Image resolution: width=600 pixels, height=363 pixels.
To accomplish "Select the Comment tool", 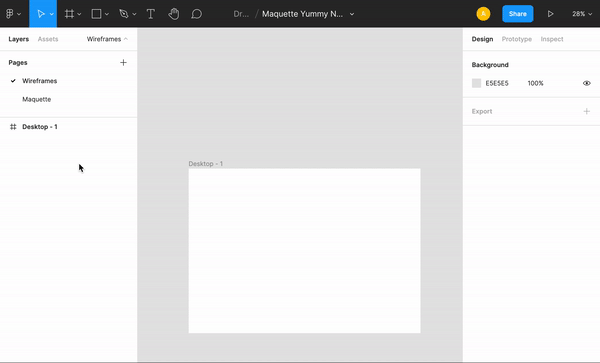I will coord(196,14).
